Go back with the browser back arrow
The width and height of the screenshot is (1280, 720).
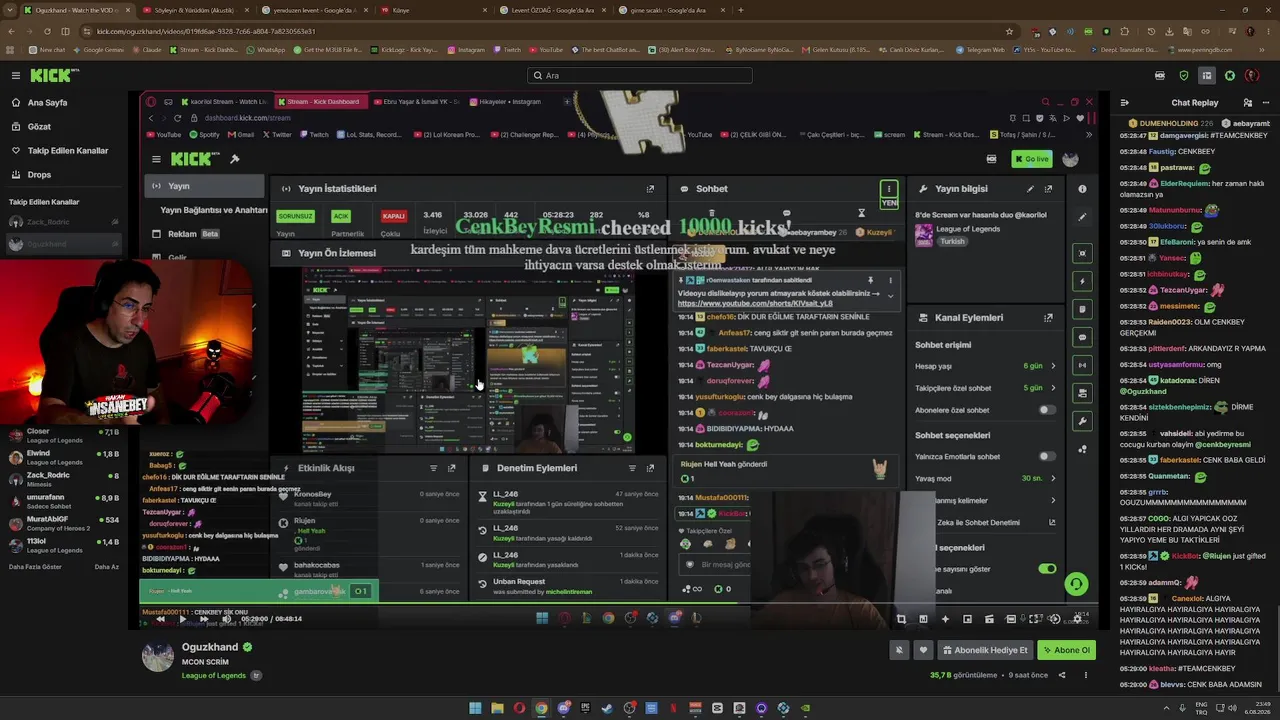tap(12, 31)
